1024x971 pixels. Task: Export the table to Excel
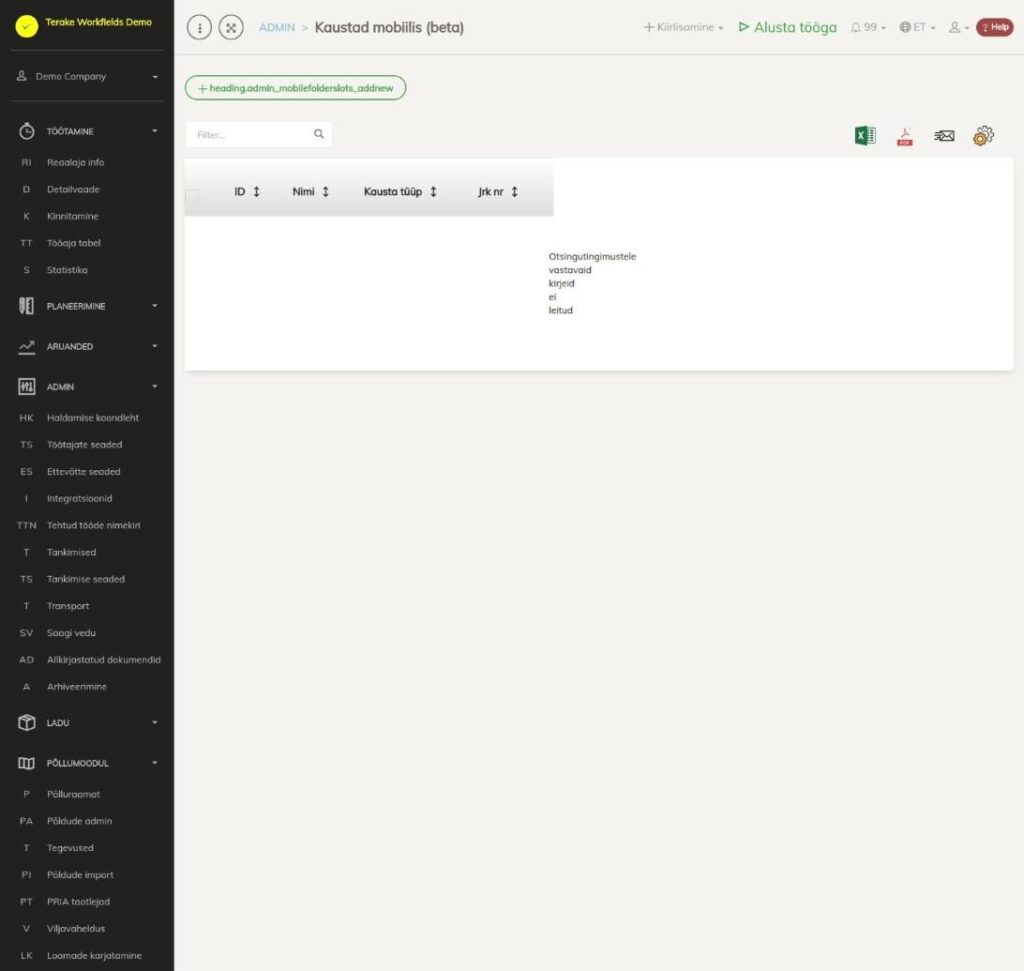pos(865,135)
